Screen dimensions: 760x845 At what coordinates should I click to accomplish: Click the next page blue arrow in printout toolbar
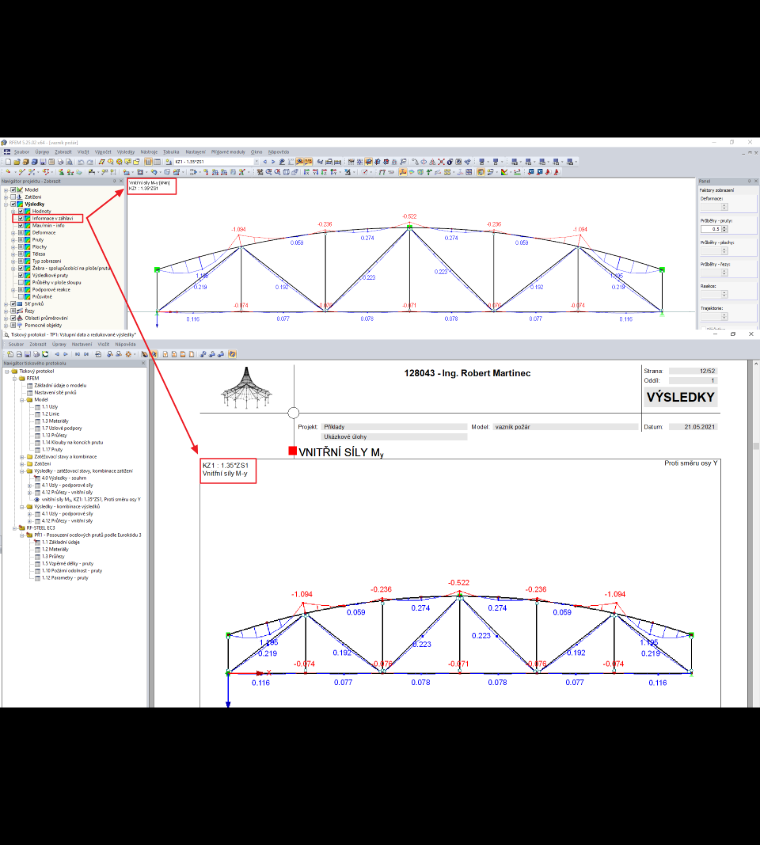tap(66, 354)
